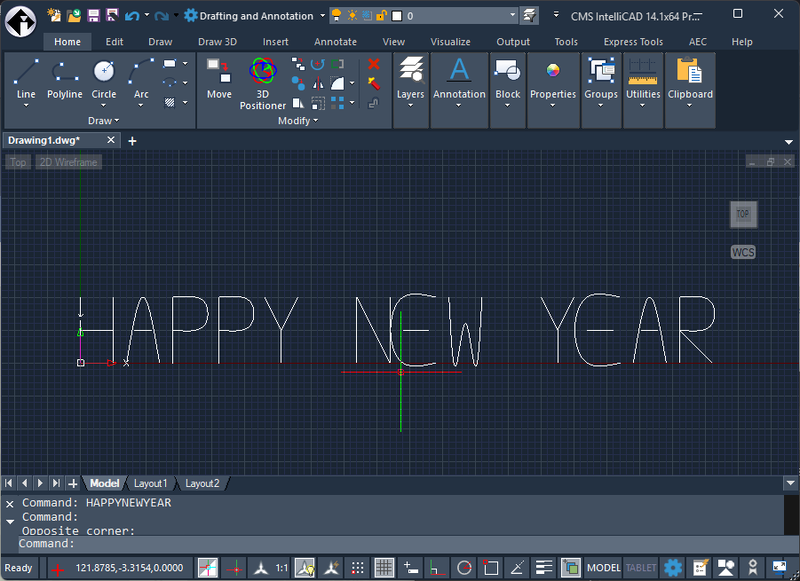Select the Line drawing tool

pyautogui.click(x=26, y=79)
